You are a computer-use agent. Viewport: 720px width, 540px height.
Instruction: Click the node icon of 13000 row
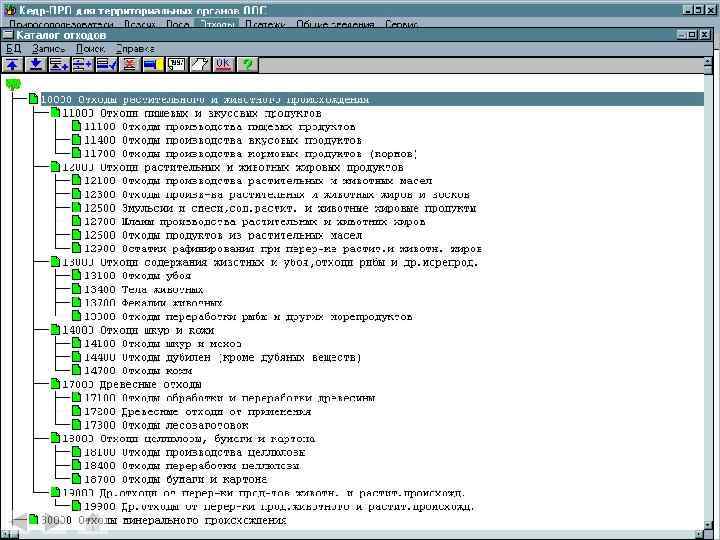(55, 262)
